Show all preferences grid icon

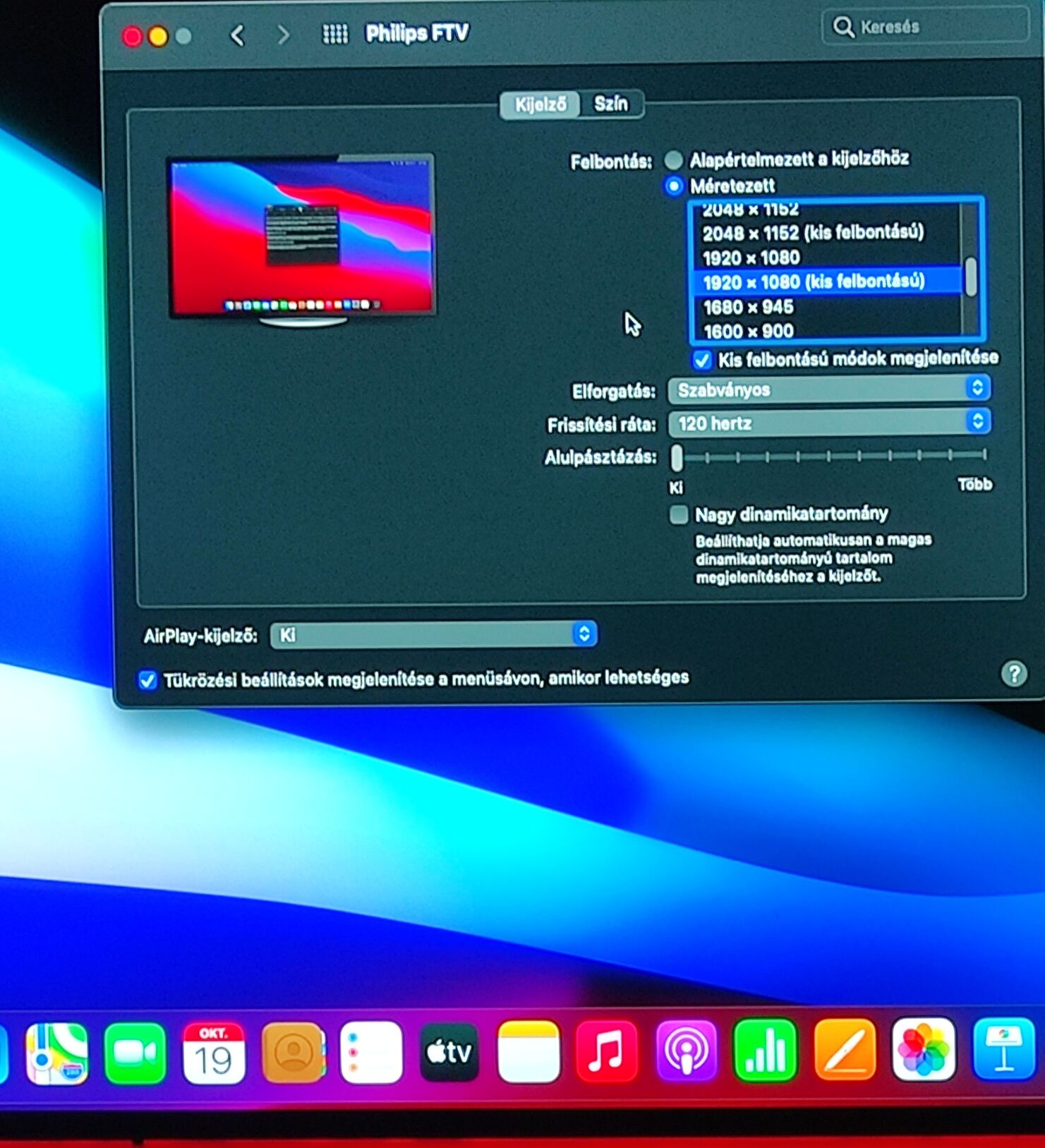334,34
